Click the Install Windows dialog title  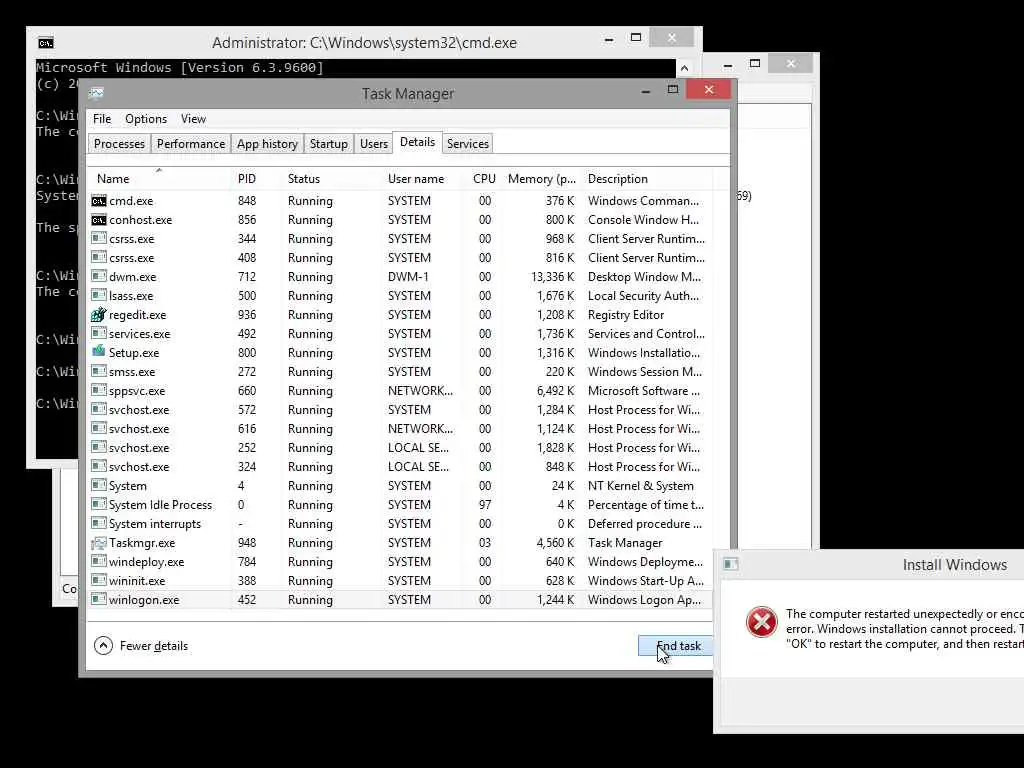pos(954,565)
